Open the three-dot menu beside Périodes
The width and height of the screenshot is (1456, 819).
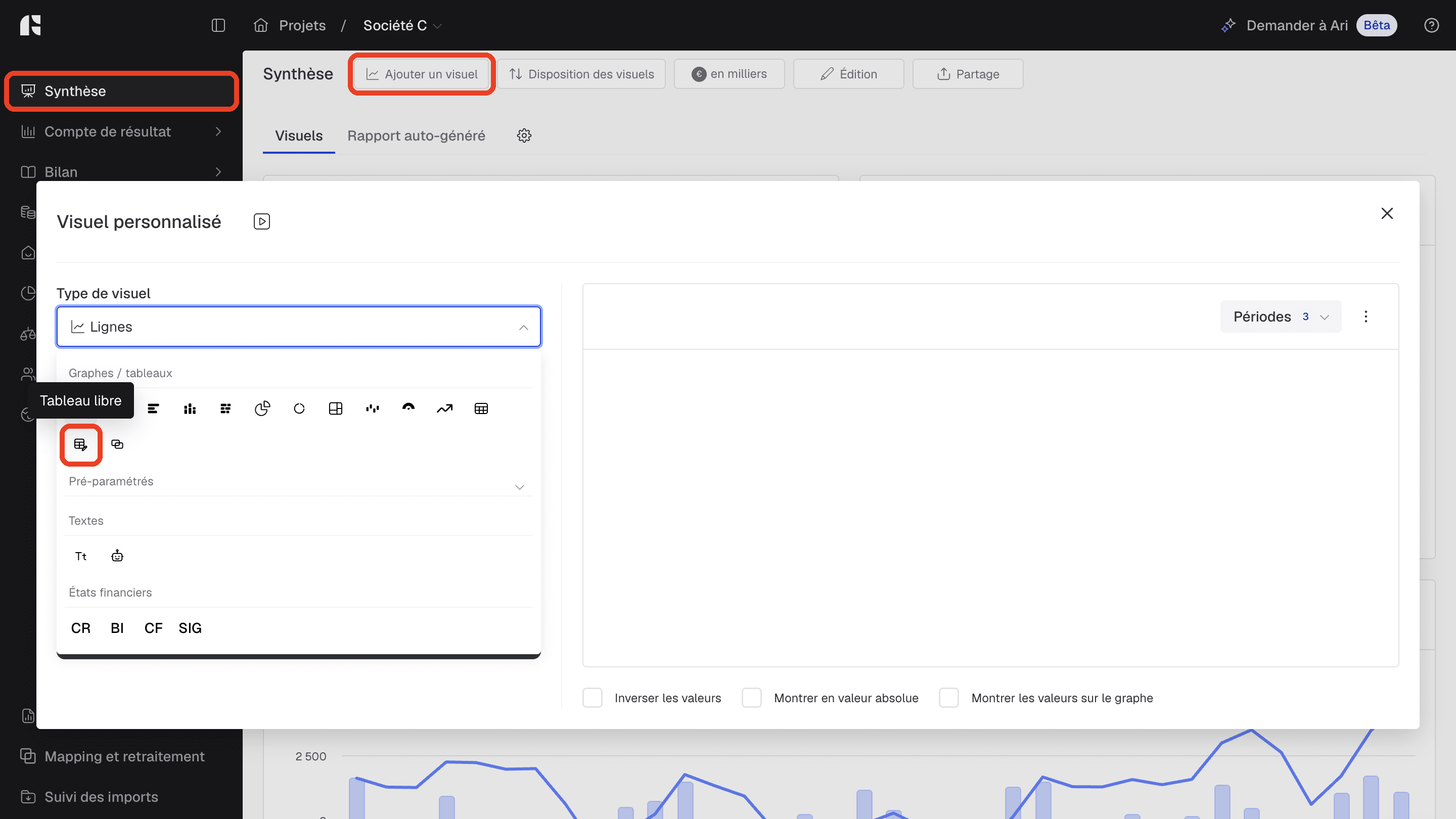(x=1366, y=316)
